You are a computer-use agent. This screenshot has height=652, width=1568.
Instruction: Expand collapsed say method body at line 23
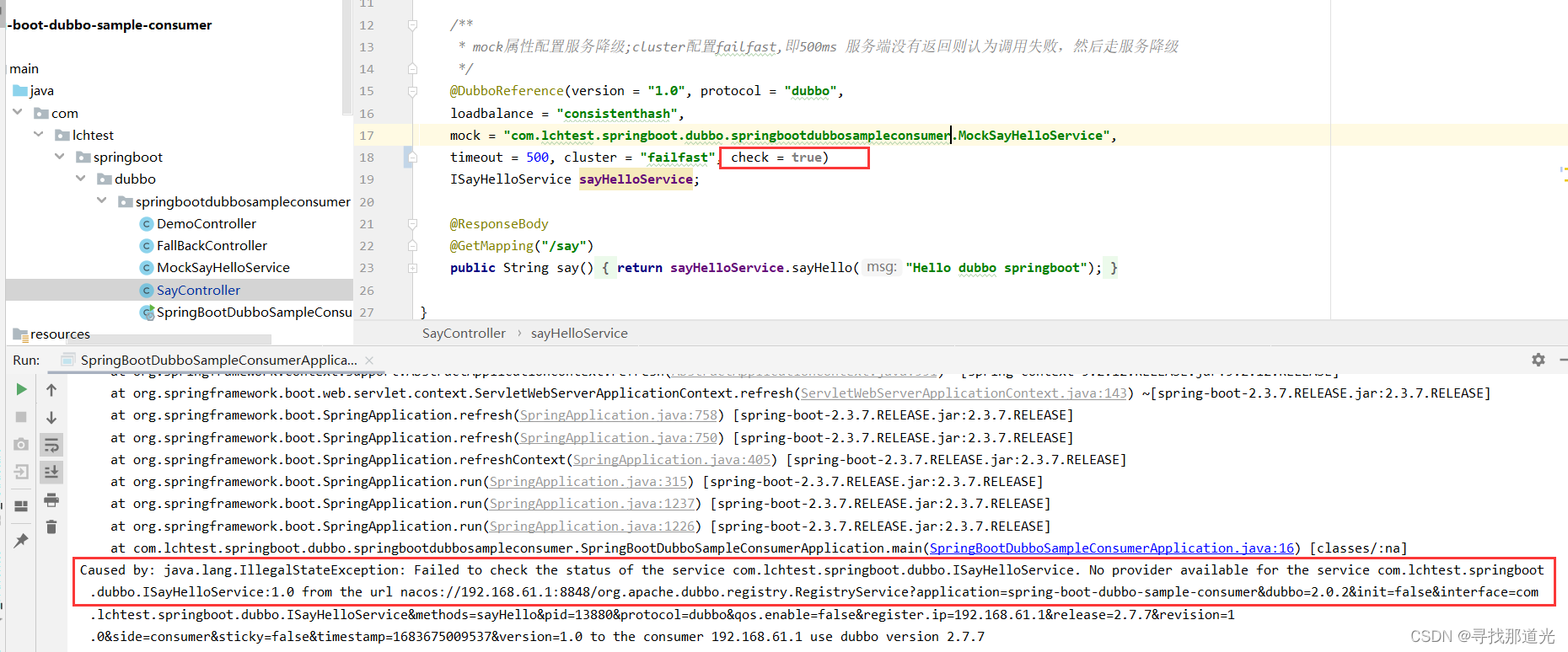412,268
